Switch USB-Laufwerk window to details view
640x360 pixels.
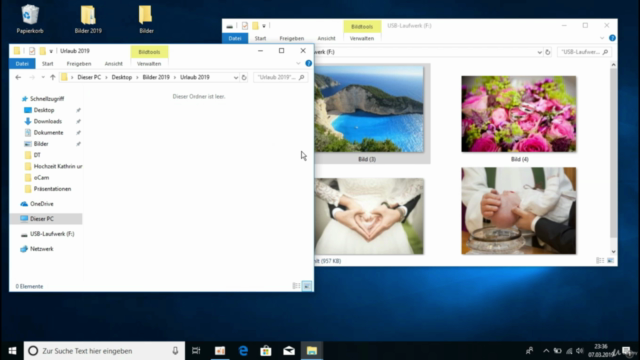pos(600,260)
